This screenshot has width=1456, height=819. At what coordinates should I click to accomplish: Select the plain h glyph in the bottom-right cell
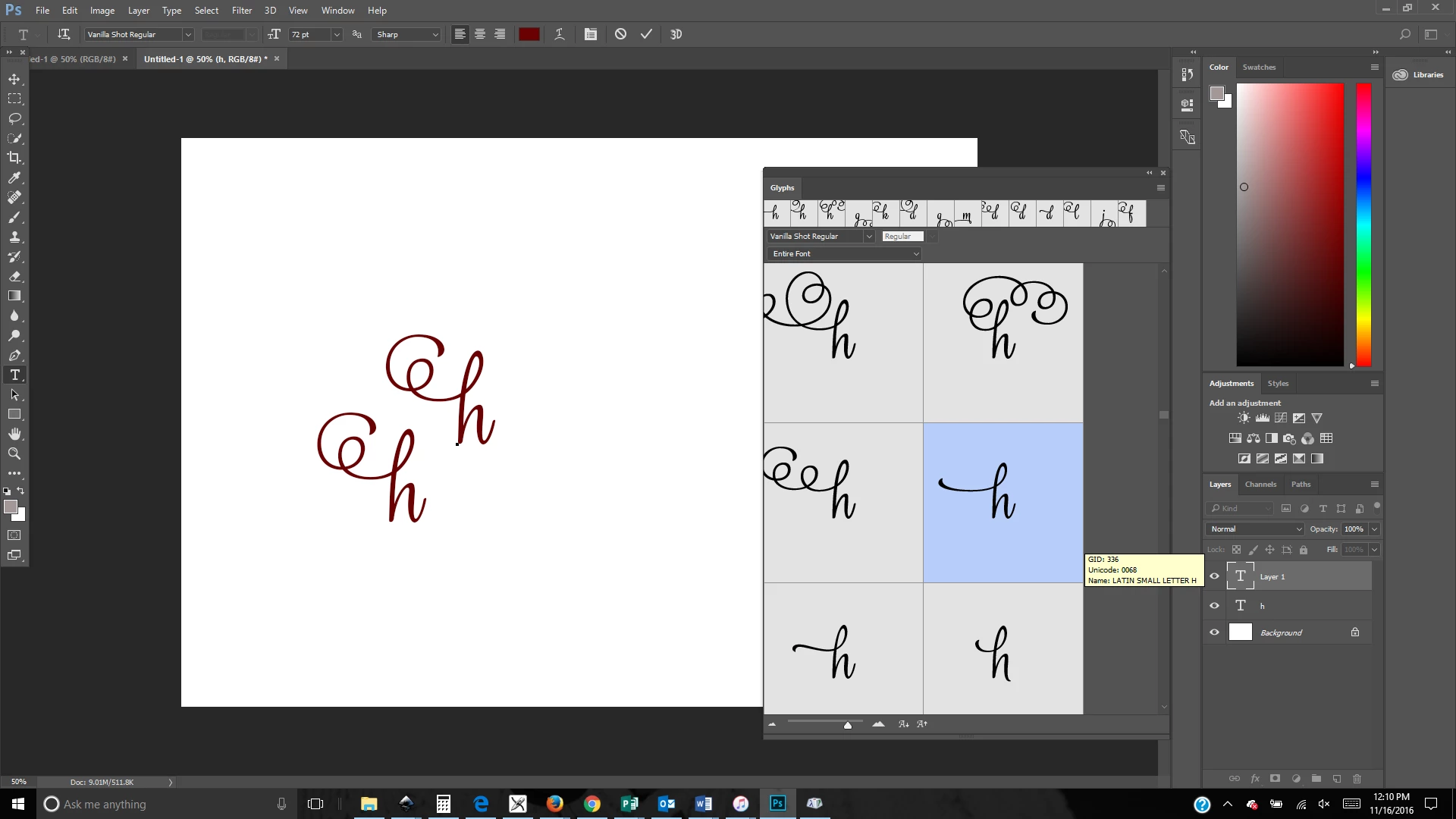[1003, 649]
